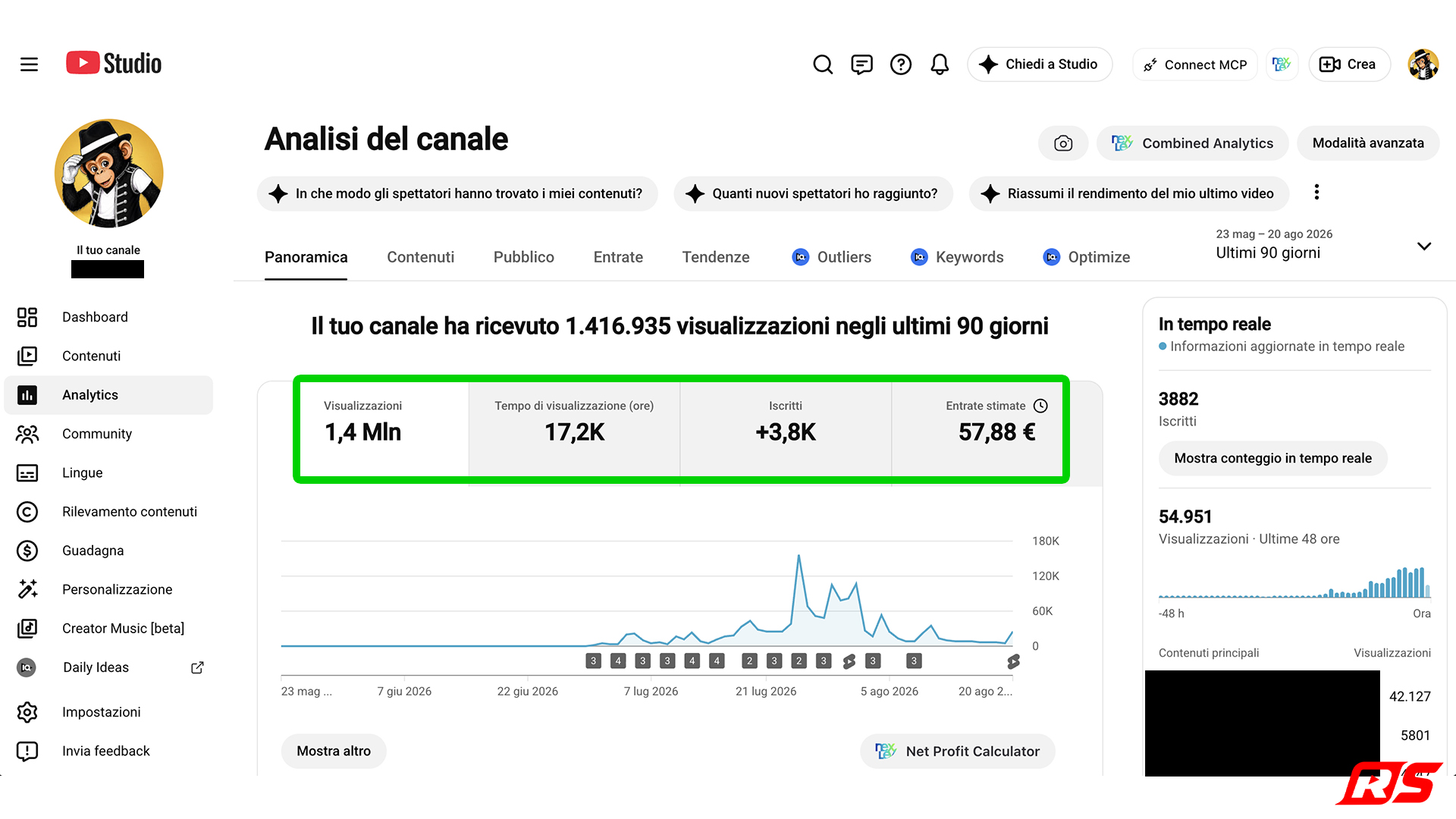
Task: Open the Keywords tab
Action: coord(957,257)
